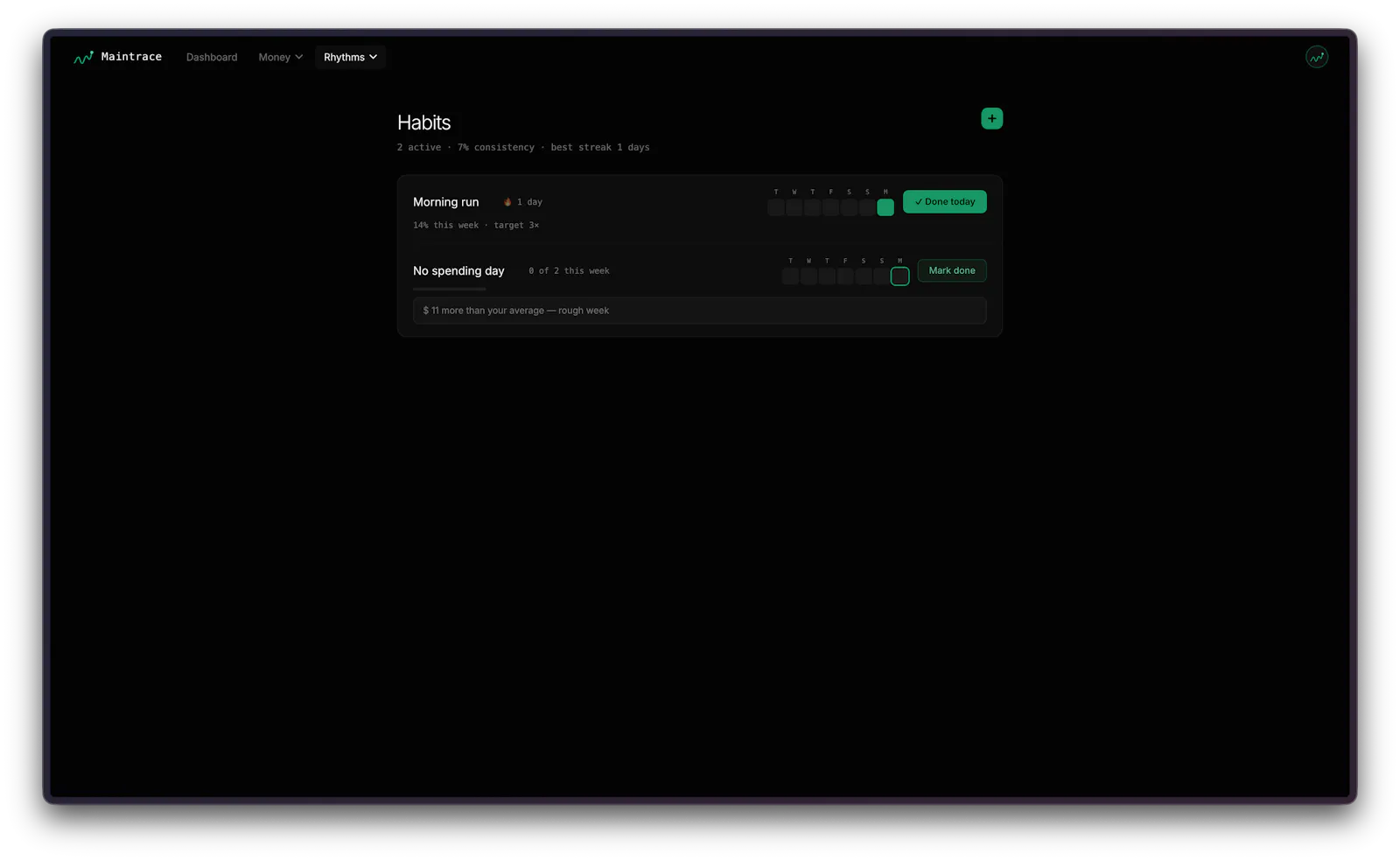The image size is (1400, 861).
Task: Toggle Sunday cell for Morning run
Action: [867, 207]
